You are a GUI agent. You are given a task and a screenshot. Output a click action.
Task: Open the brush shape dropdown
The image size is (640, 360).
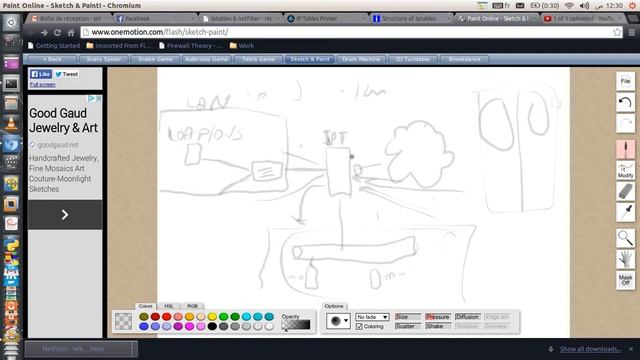(338, 321)
